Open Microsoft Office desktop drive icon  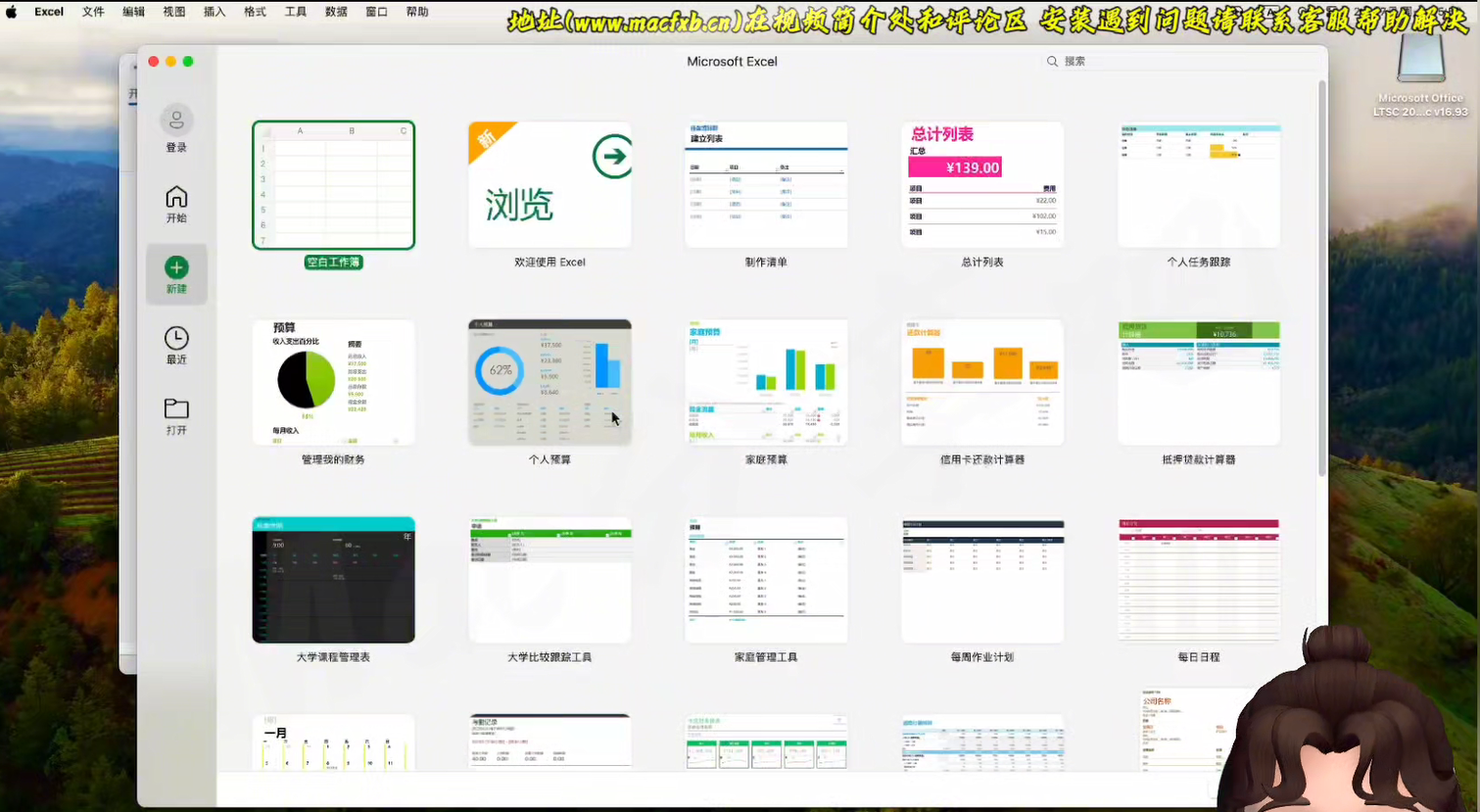pyautogui.click(x=1420, y=59)
